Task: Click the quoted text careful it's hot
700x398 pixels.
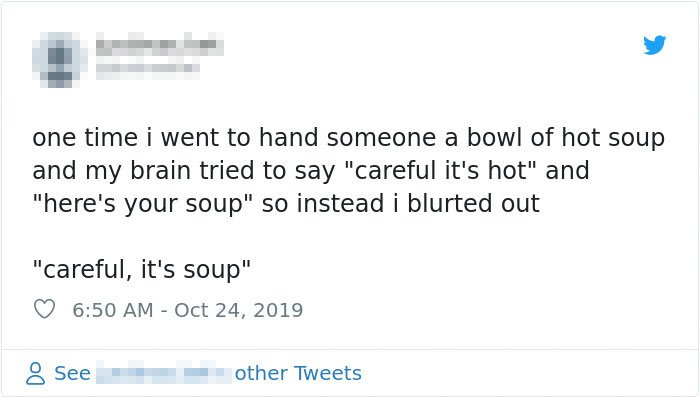Action: pyautogui.click(x=441, y=170)
